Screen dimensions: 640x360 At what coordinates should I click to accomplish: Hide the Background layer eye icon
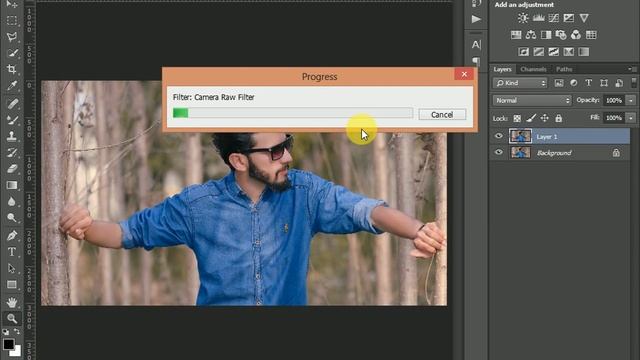[499, 152]
